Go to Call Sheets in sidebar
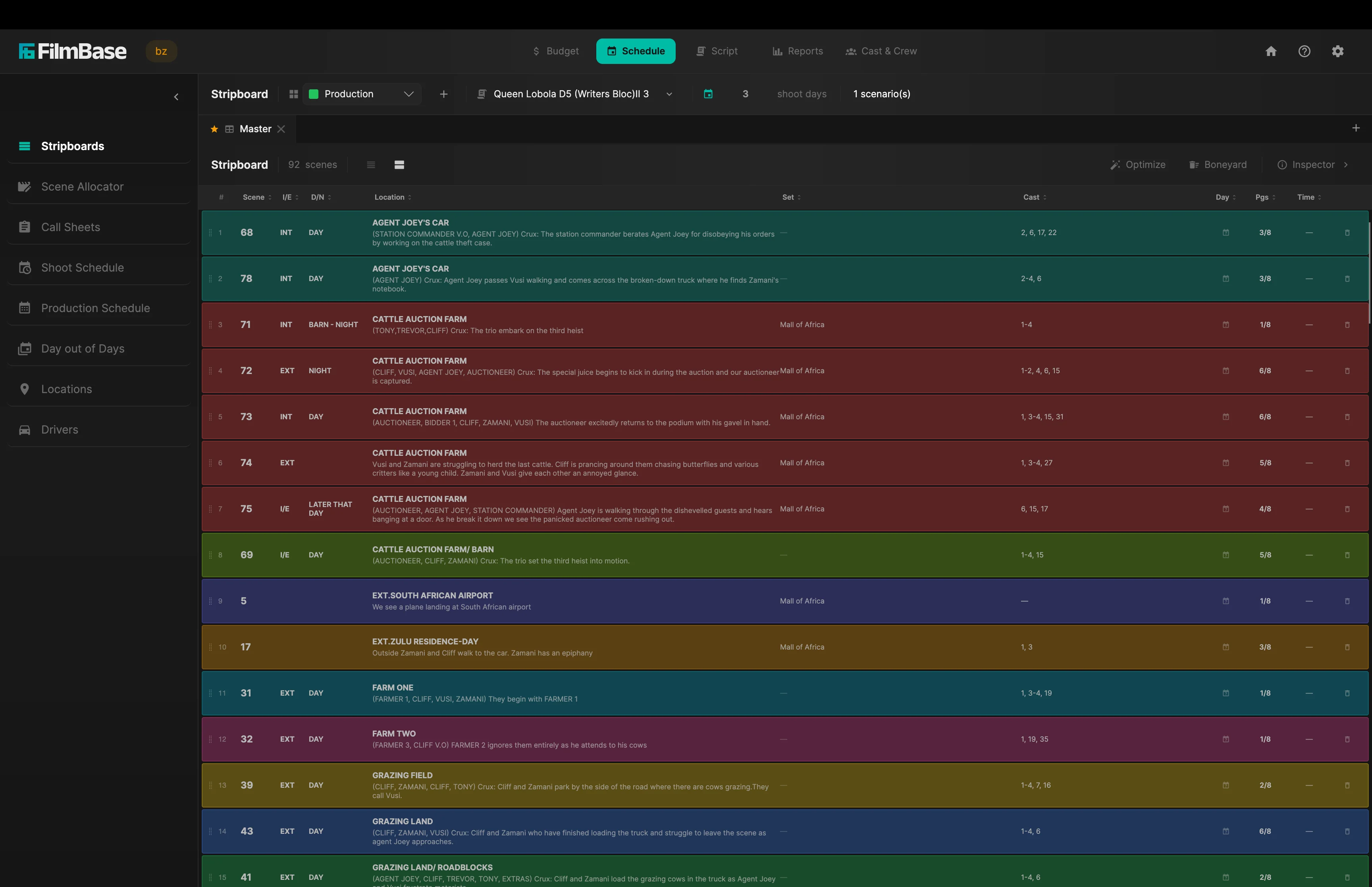 pyautogui.click(x=70, y=227)
